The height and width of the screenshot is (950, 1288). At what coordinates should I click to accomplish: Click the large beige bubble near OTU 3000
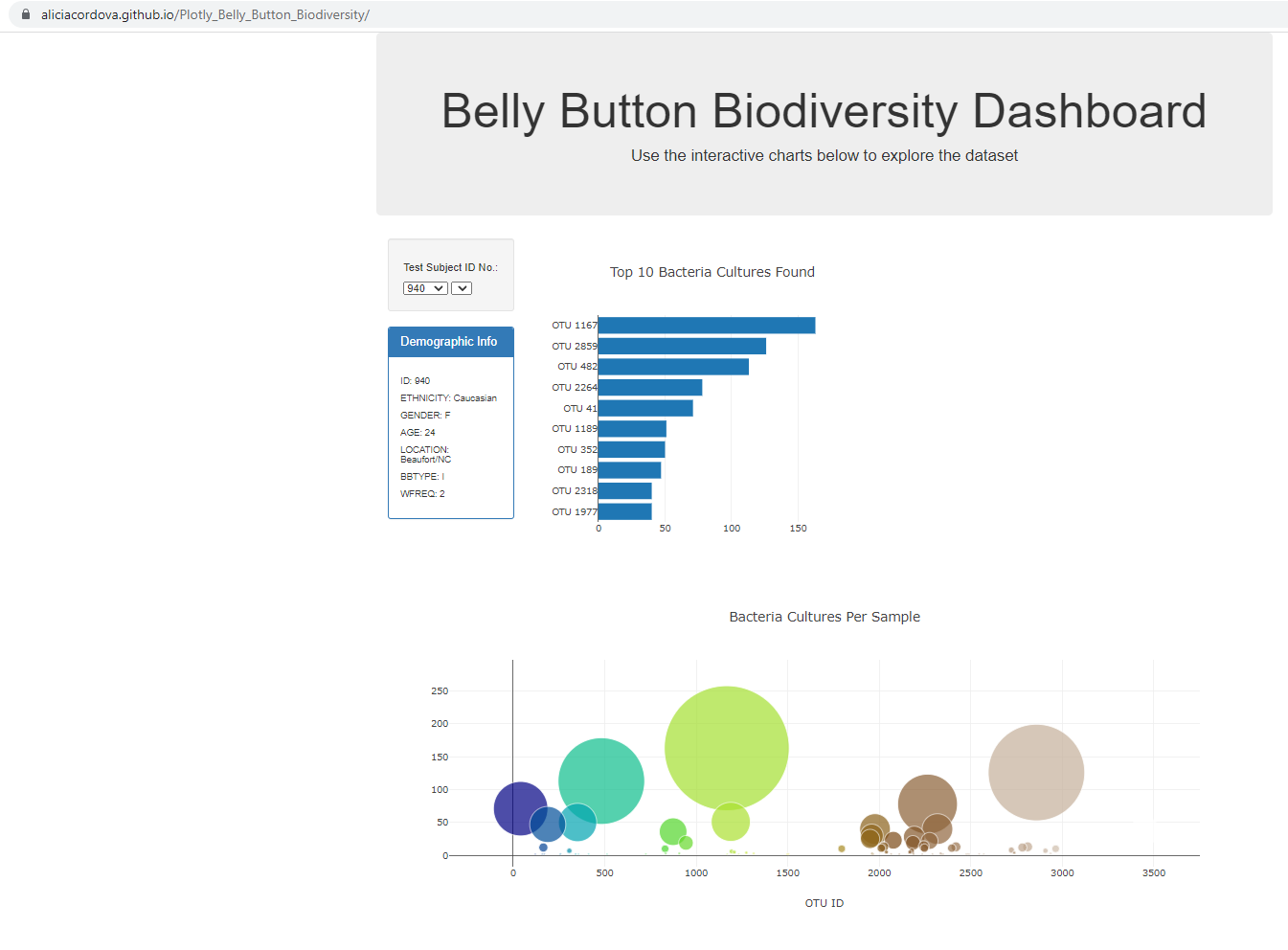point(1036,771)
